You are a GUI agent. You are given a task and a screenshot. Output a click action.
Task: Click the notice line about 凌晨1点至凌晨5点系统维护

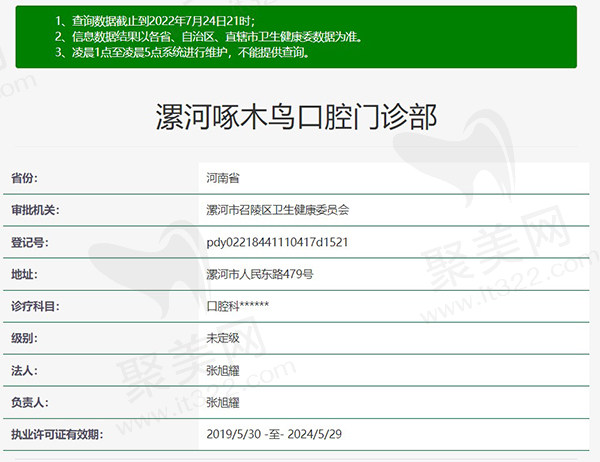[183, 52]
